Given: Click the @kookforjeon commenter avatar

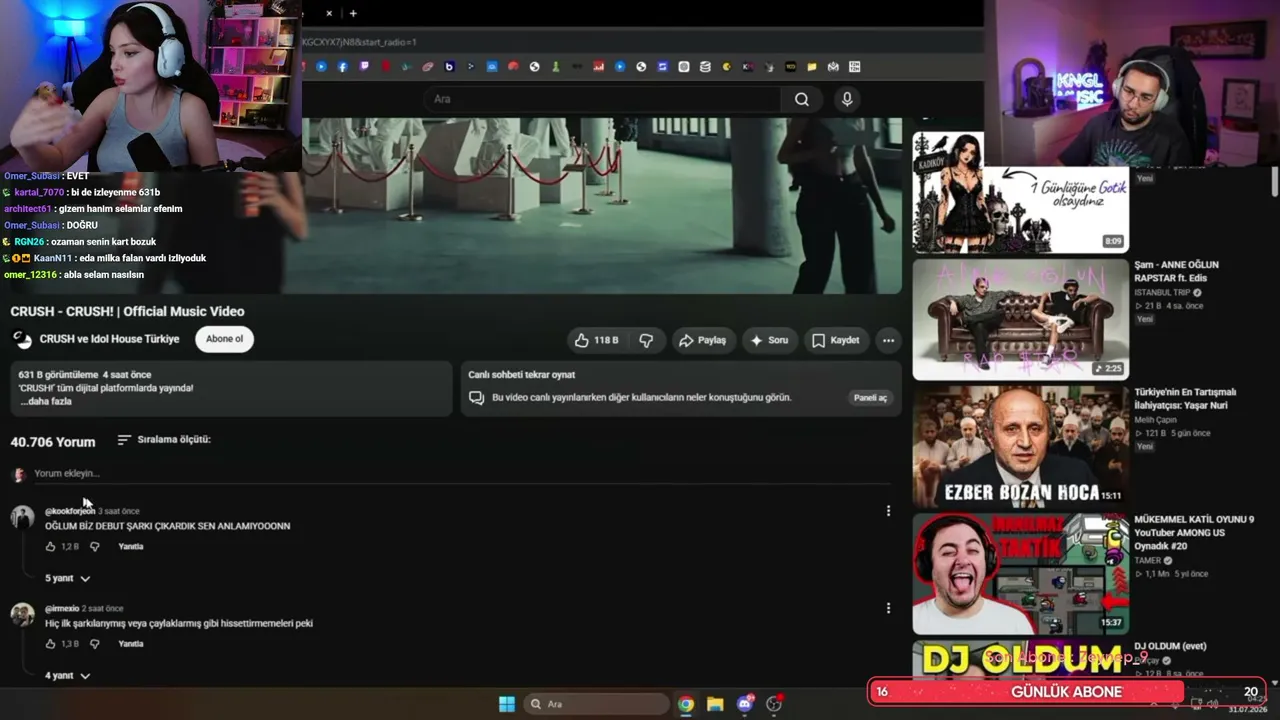Looking at the screenshot, I should click(22, 517).
